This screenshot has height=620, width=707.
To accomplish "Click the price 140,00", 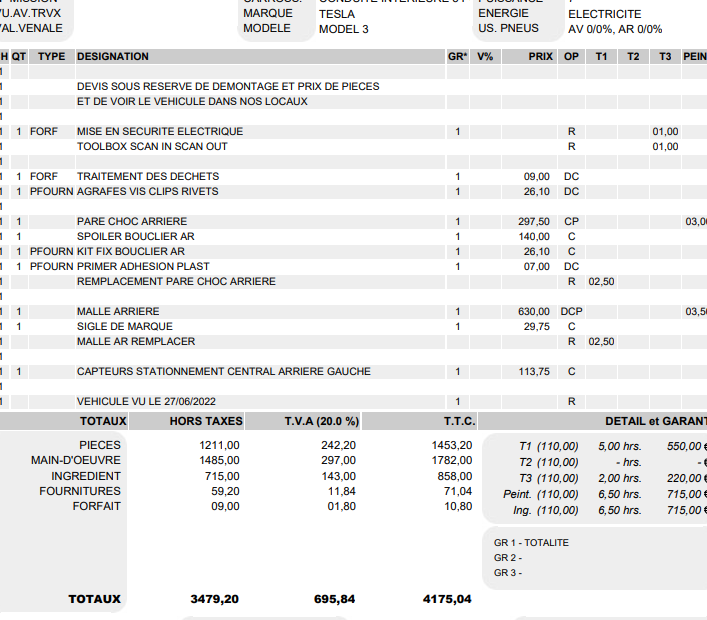I will 534,236.
